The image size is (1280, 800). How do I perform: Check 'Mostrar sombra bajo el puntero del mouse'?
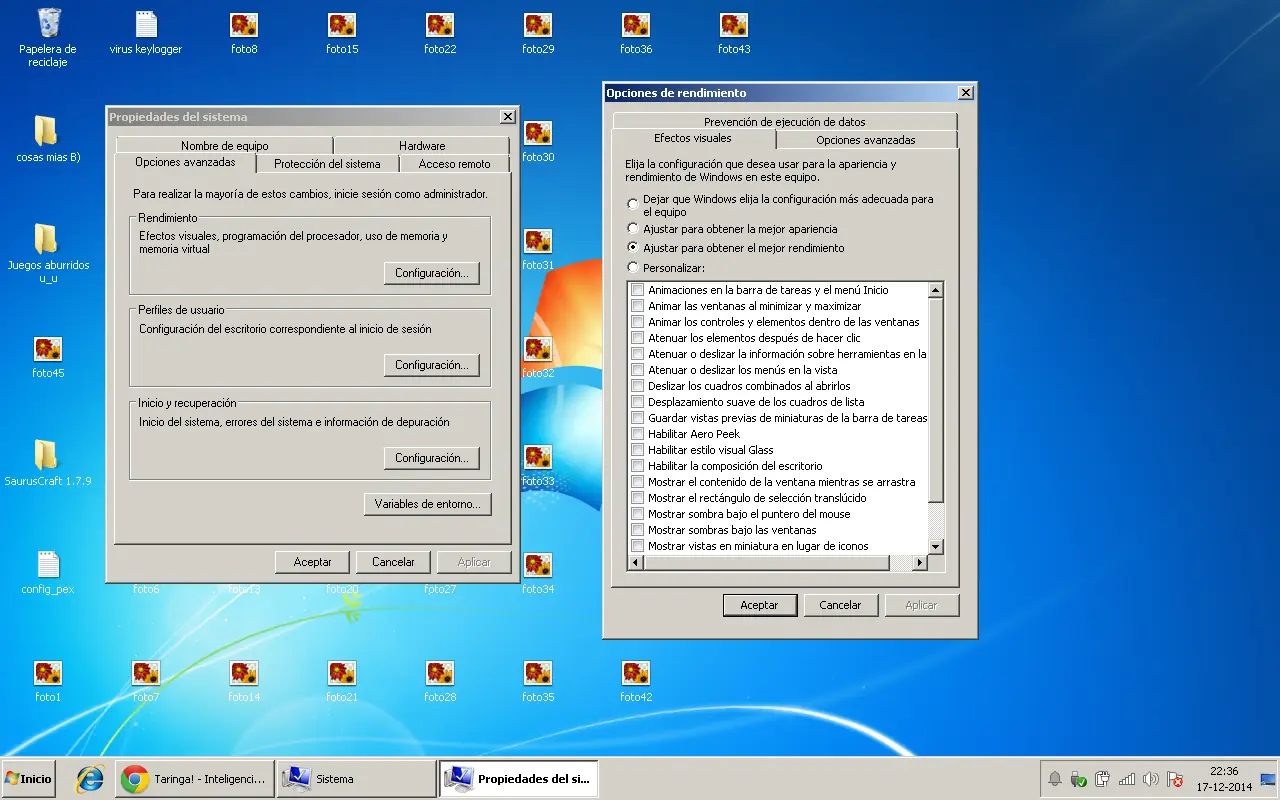[x=637, y=514]
